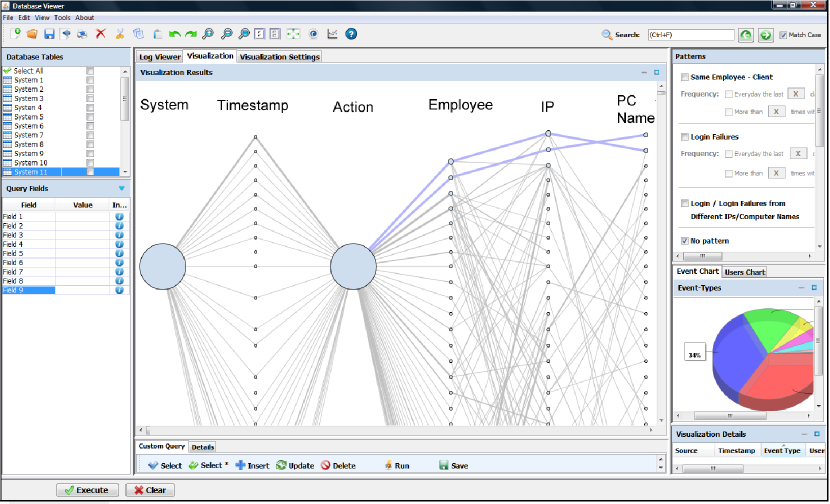Open the line chart toolbar icon
The height and width of the screenshot is (504, 830).
[332, 34]
